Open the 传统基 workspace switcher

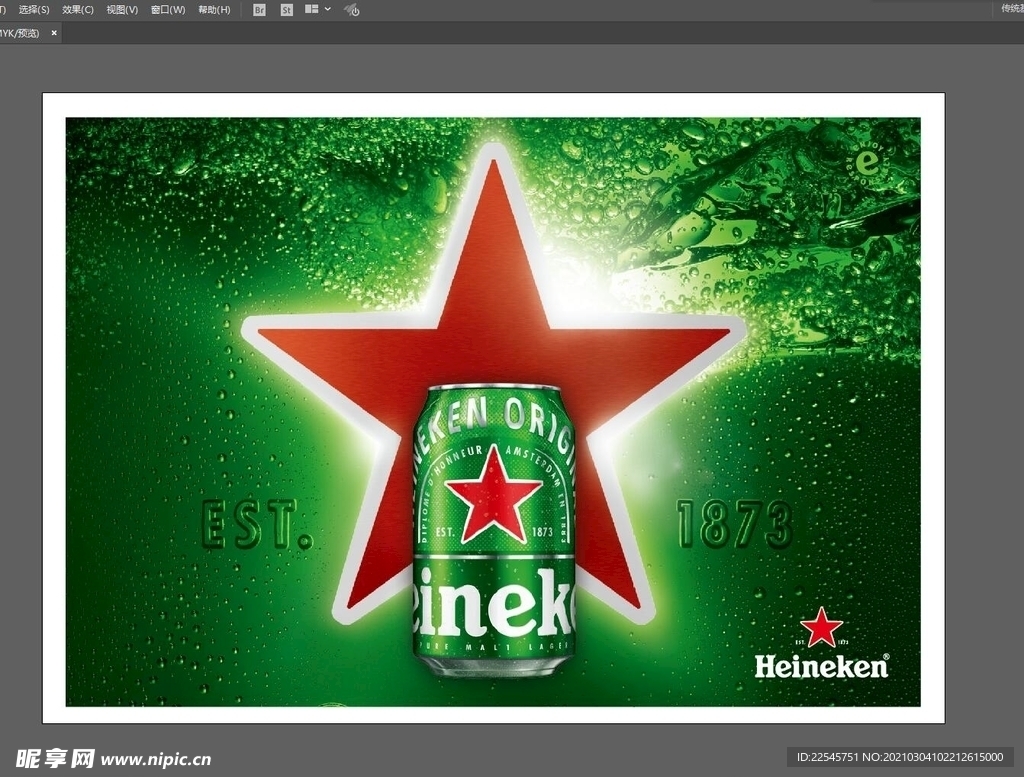[1012, 8]
